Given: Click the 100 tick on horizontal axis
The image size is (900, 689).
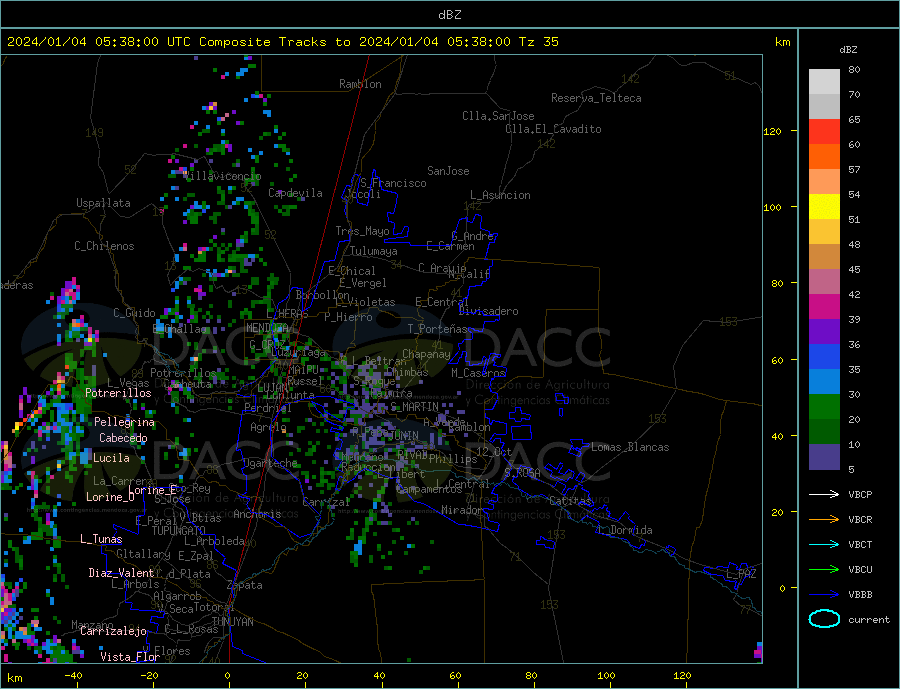Looking at the screenshot, I should point(607,675).
